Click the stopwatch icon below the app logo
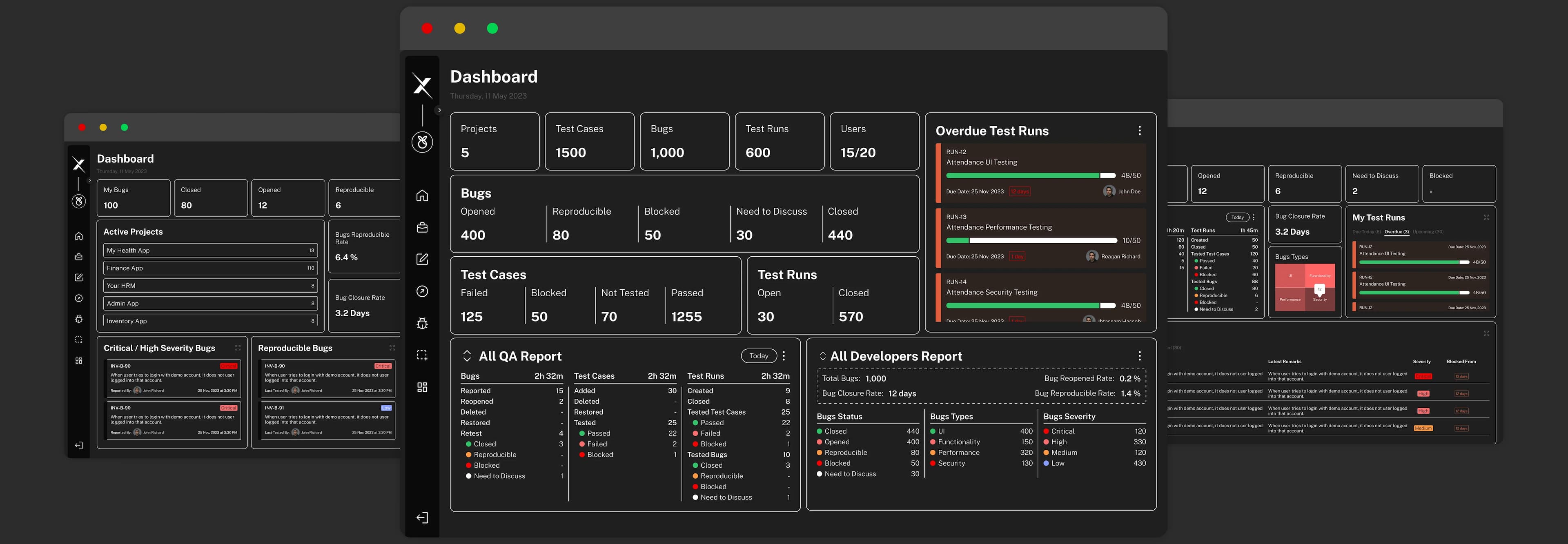Image resolution: width=1568 pixels, height=544 pixels. (423, 141)
